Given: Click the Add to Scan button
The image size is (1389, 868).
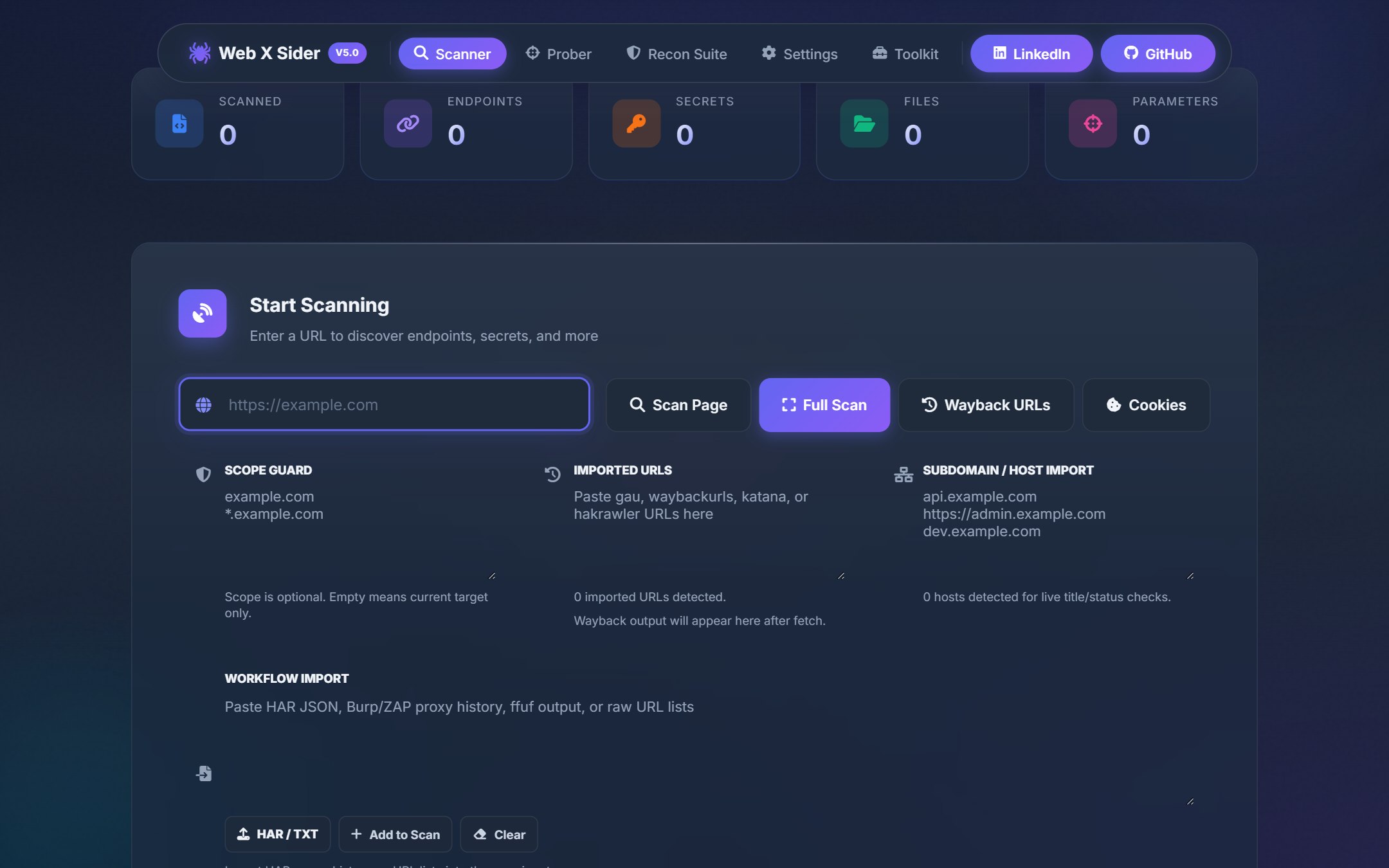Looking at the screenshot, I should 395,835.
